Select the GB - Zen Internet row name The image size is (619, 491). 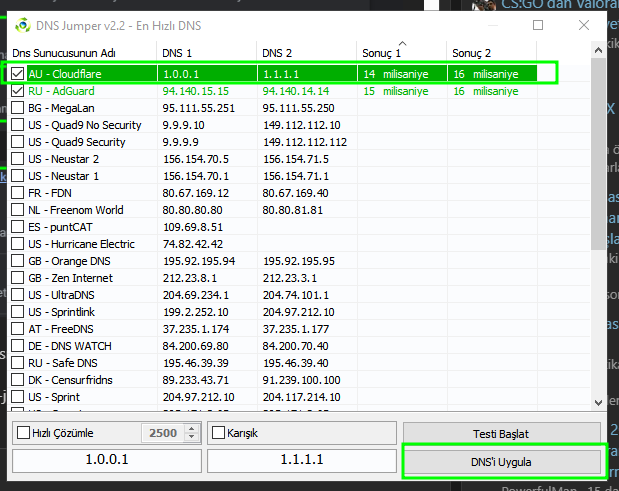pyautogui.click(x=70, y=278)
